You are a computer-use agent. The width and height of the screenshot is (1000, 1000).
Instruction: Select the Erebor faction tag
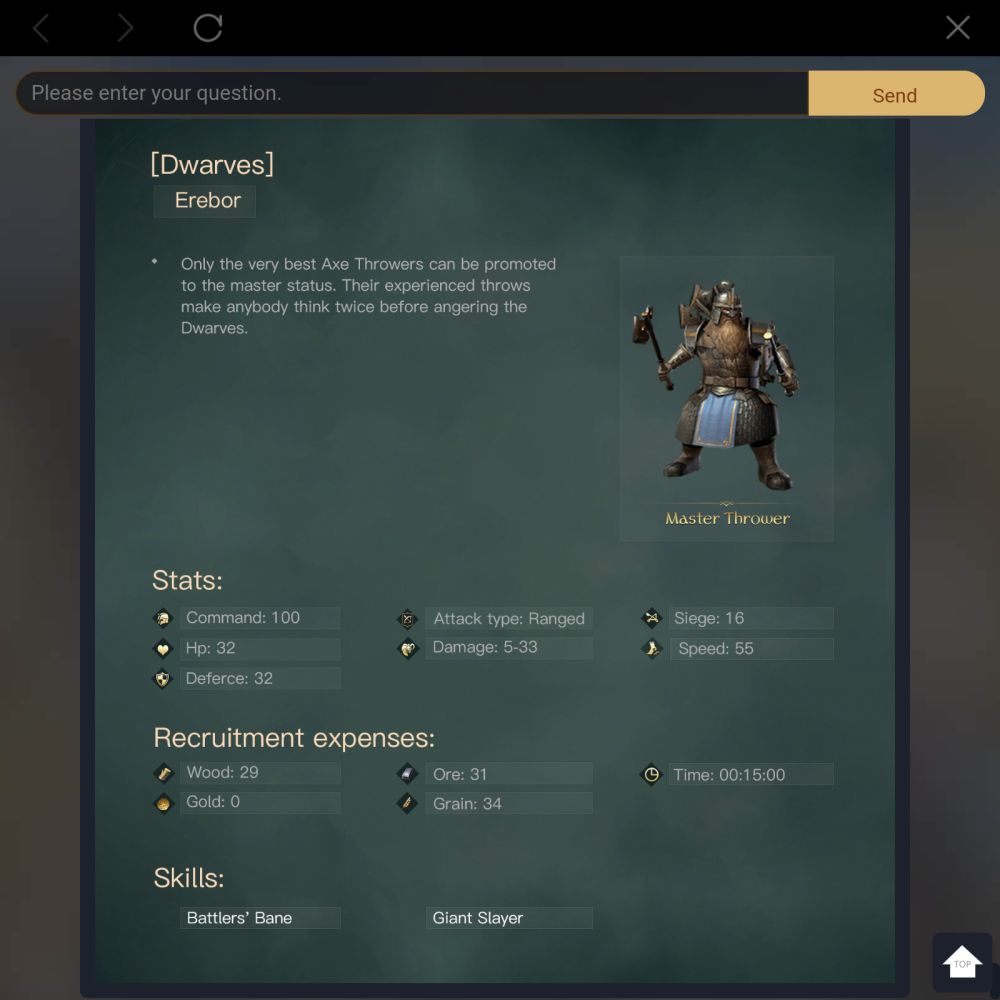pos(205,201)
